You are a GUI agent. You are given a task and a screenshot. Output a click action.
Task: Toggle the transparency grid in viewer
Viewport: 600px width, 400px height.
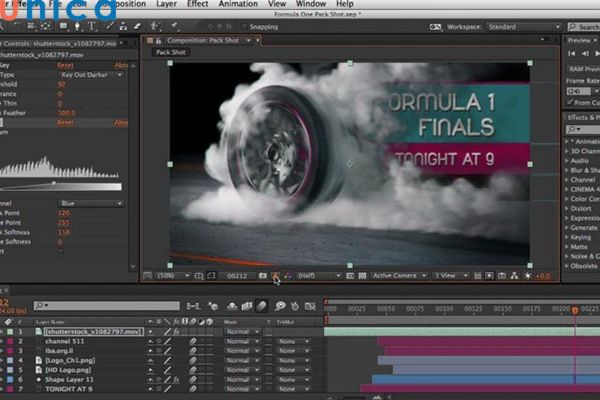pyautogui.click(x=362, y=276)
